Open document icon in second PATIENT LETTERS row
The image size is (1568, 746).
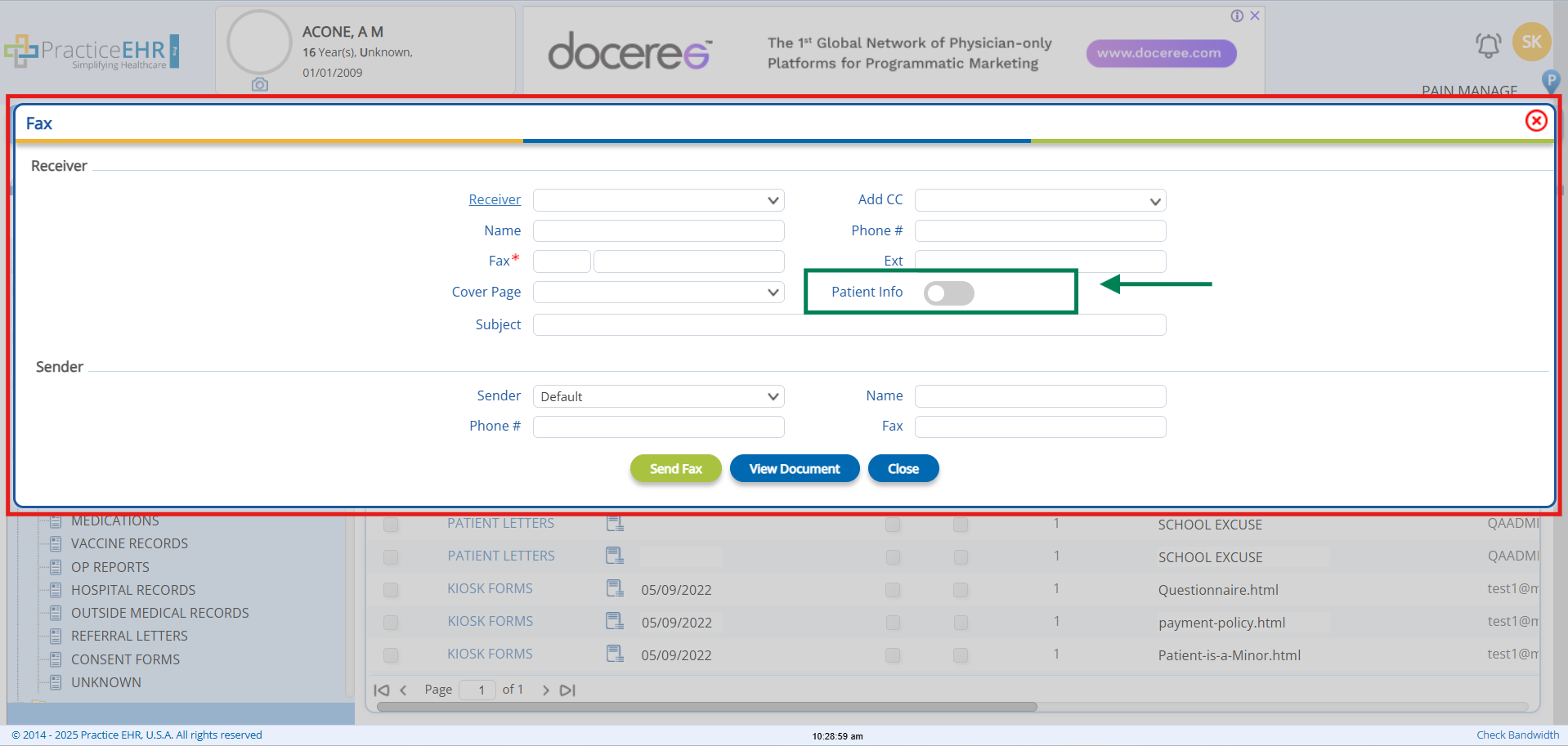(x=614, y=556)
